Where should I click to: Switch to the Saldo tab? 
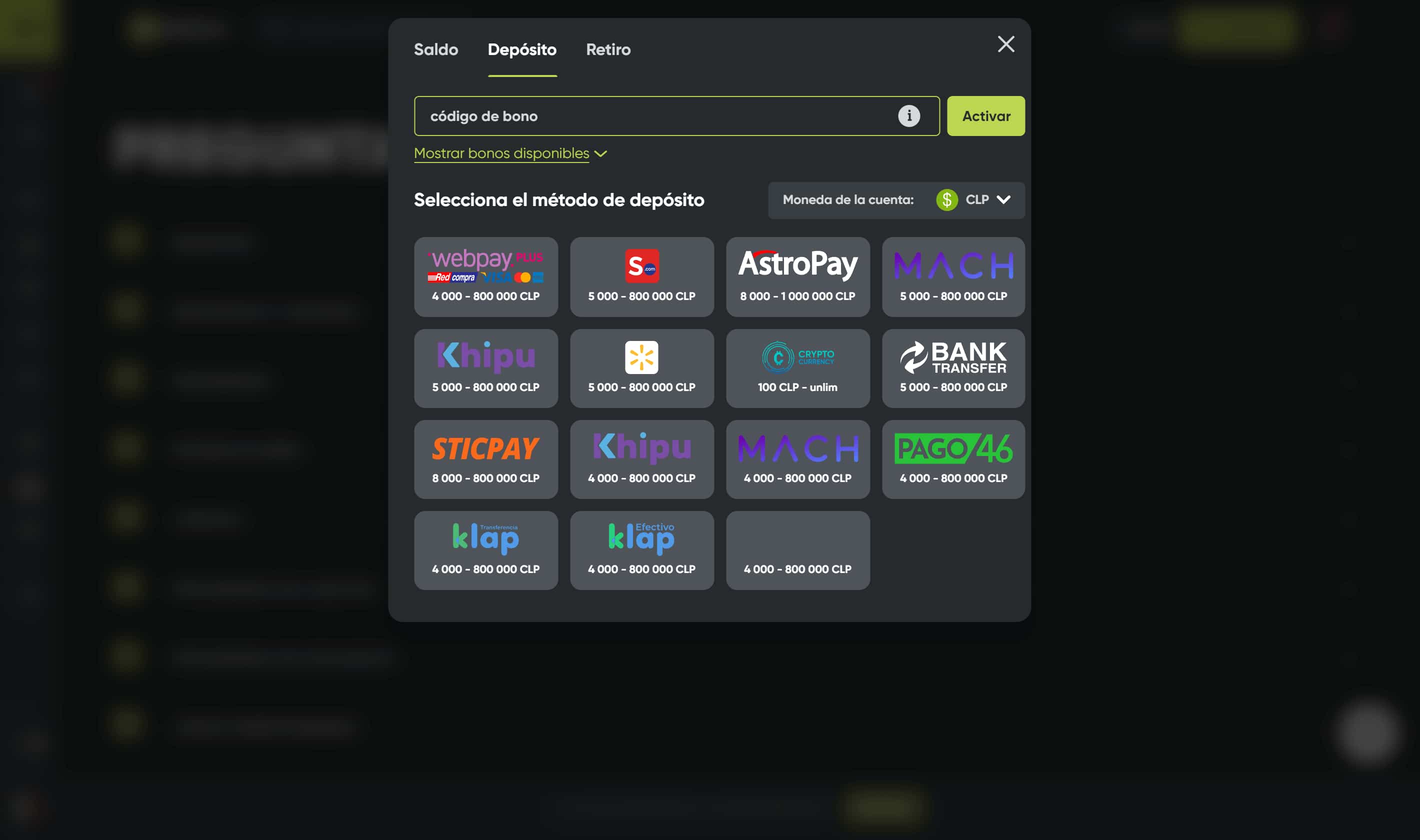[436, 50]
